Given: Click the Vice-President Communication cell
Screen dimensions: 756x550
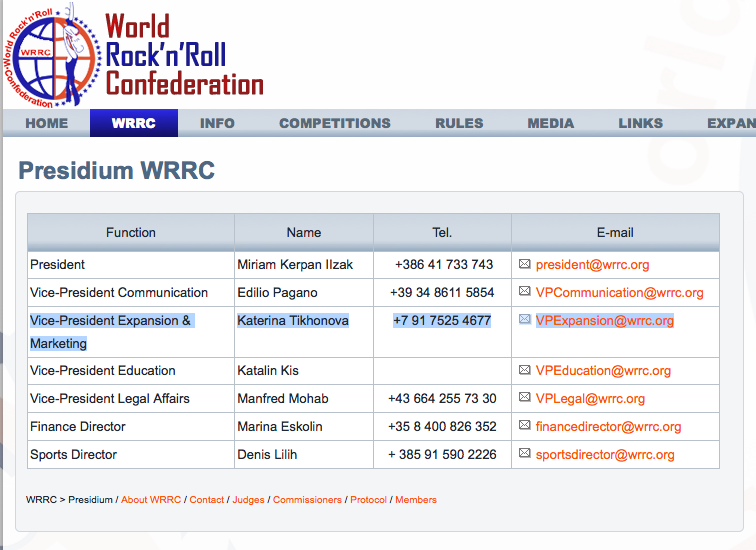Looking at the screenshot, I should (131, 293).
